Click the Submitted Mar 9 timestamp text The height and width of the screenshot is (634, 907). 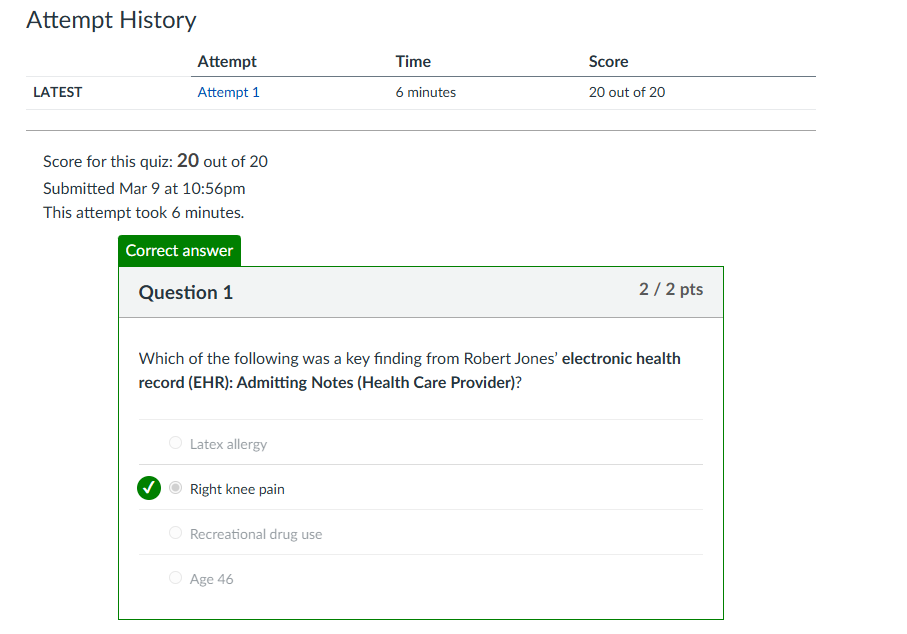[x=144, y=188]
